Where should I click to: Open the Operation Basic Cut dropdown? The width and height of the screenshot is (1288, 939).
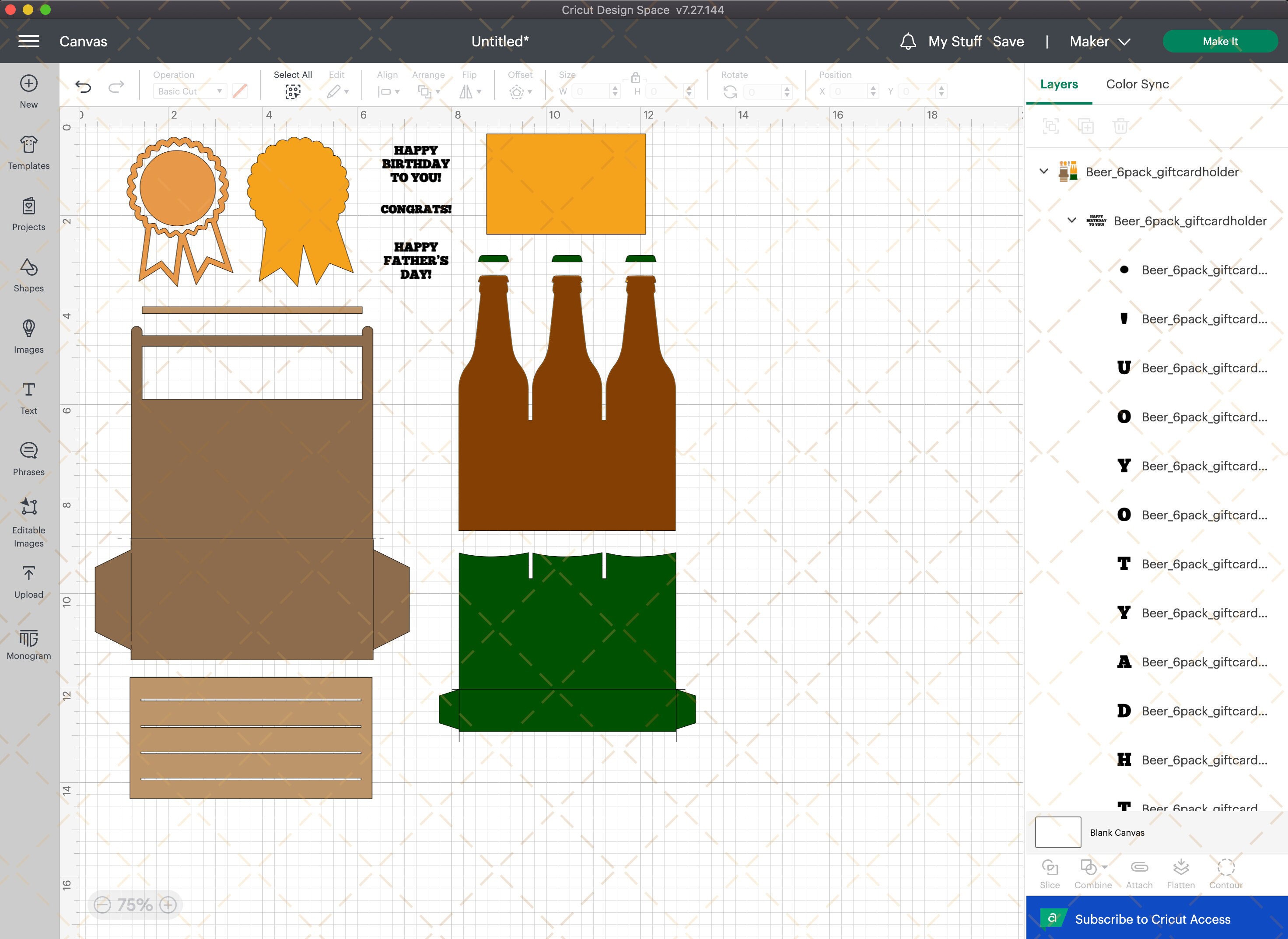190,91
